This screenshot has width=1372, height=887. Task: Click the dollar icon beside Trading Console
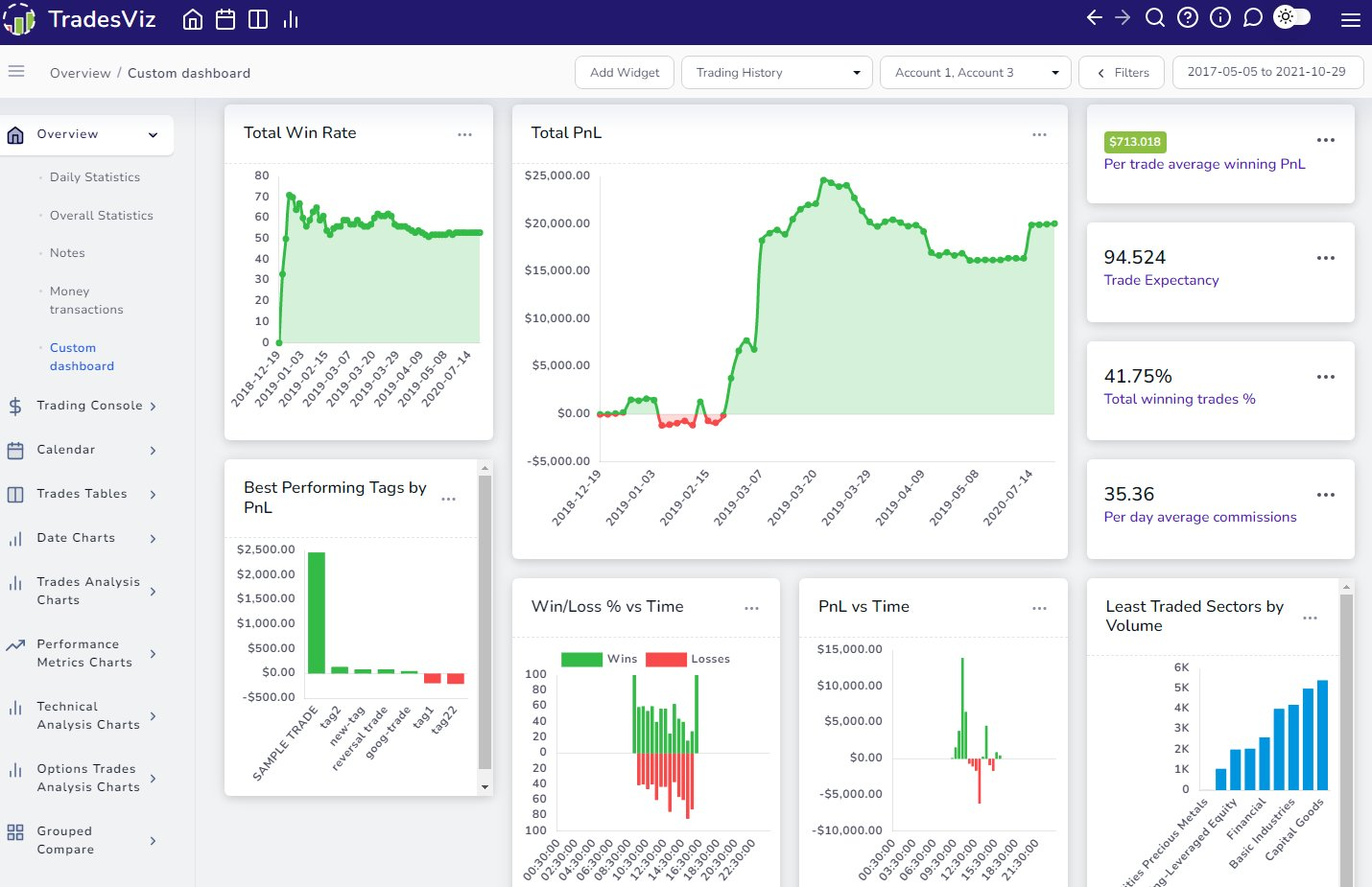(x=15, y=406)
